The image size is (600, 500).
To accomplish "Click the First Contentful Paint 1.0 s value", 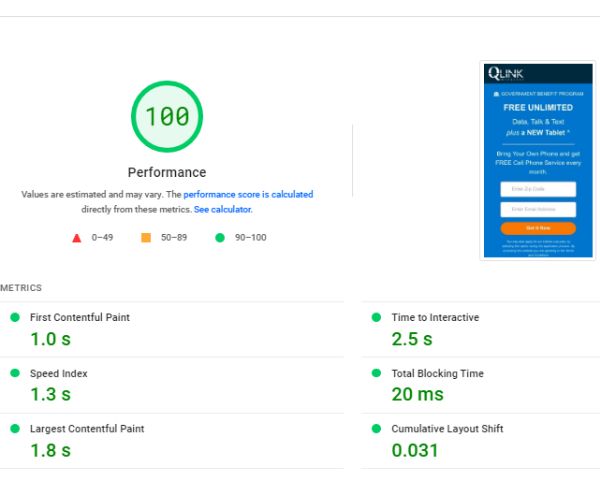I will coord(51,339).
